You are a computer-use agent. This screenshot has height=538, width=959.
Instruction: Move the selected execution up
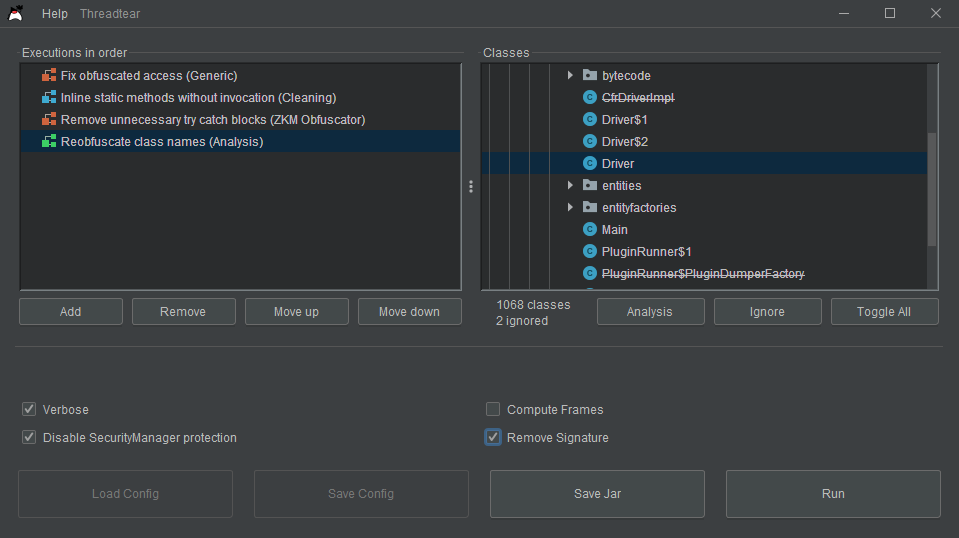[297, 312]
